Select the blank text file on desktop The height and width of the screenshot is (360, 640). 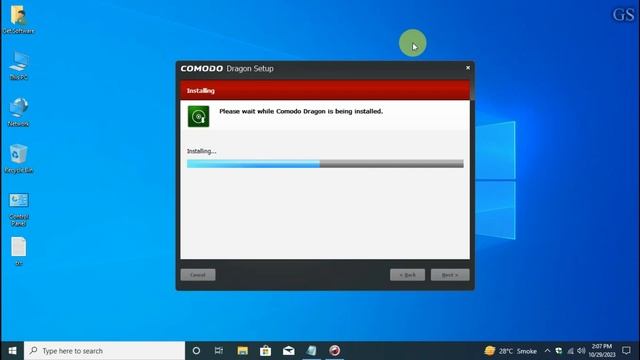click(19, 251)
